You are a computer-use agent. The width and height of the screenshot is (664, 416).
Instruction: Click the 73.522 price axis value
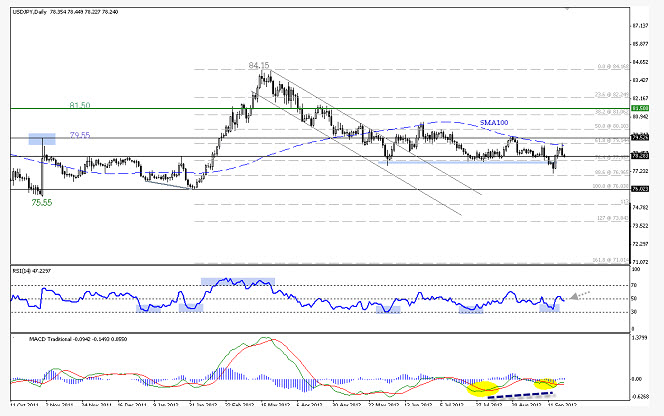pyautogui.click(x=640, y=225)
